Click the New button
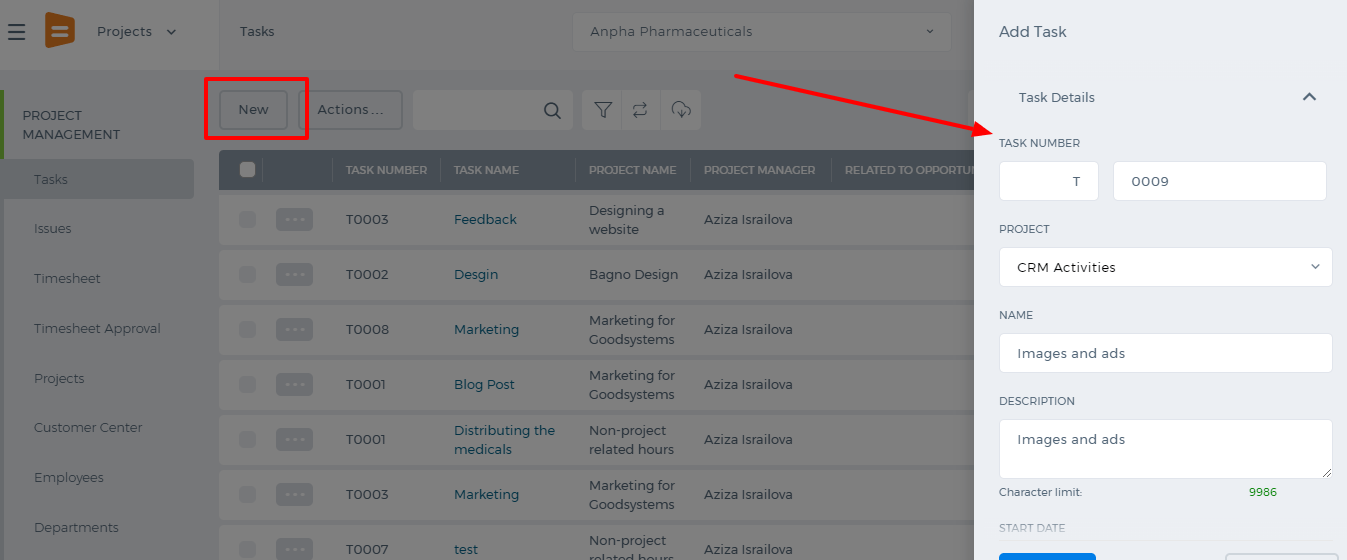This screenshot has height=560, width=1347. [254, 110]
